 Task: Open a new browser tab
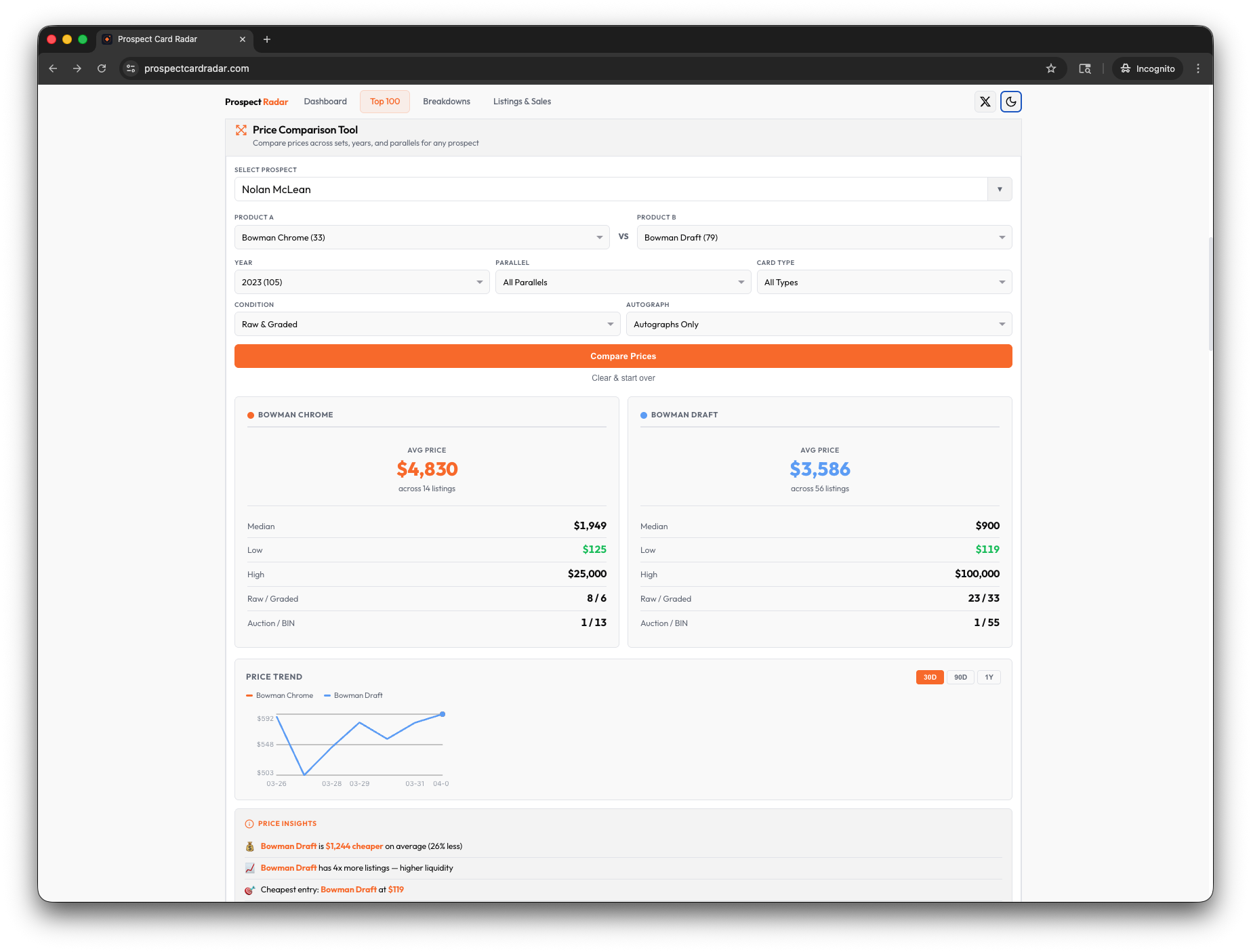coord(267,39)
